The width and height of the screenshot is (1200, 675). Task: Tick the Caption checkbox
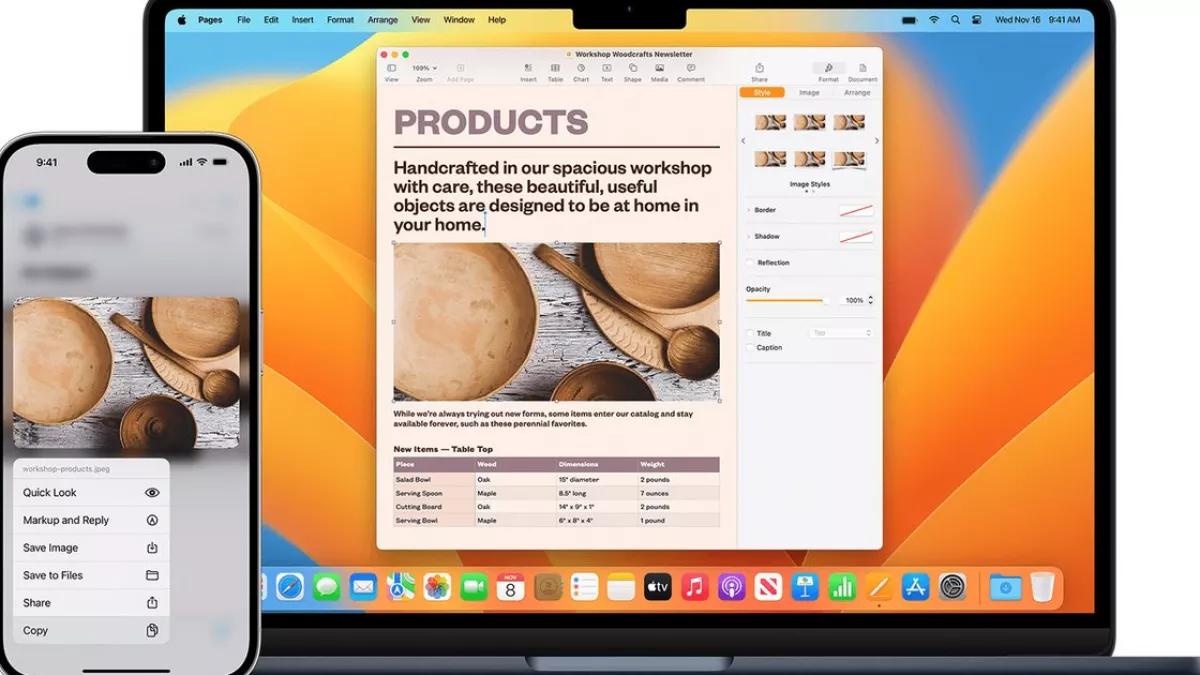pyautogui.click(x=750, y=348)
